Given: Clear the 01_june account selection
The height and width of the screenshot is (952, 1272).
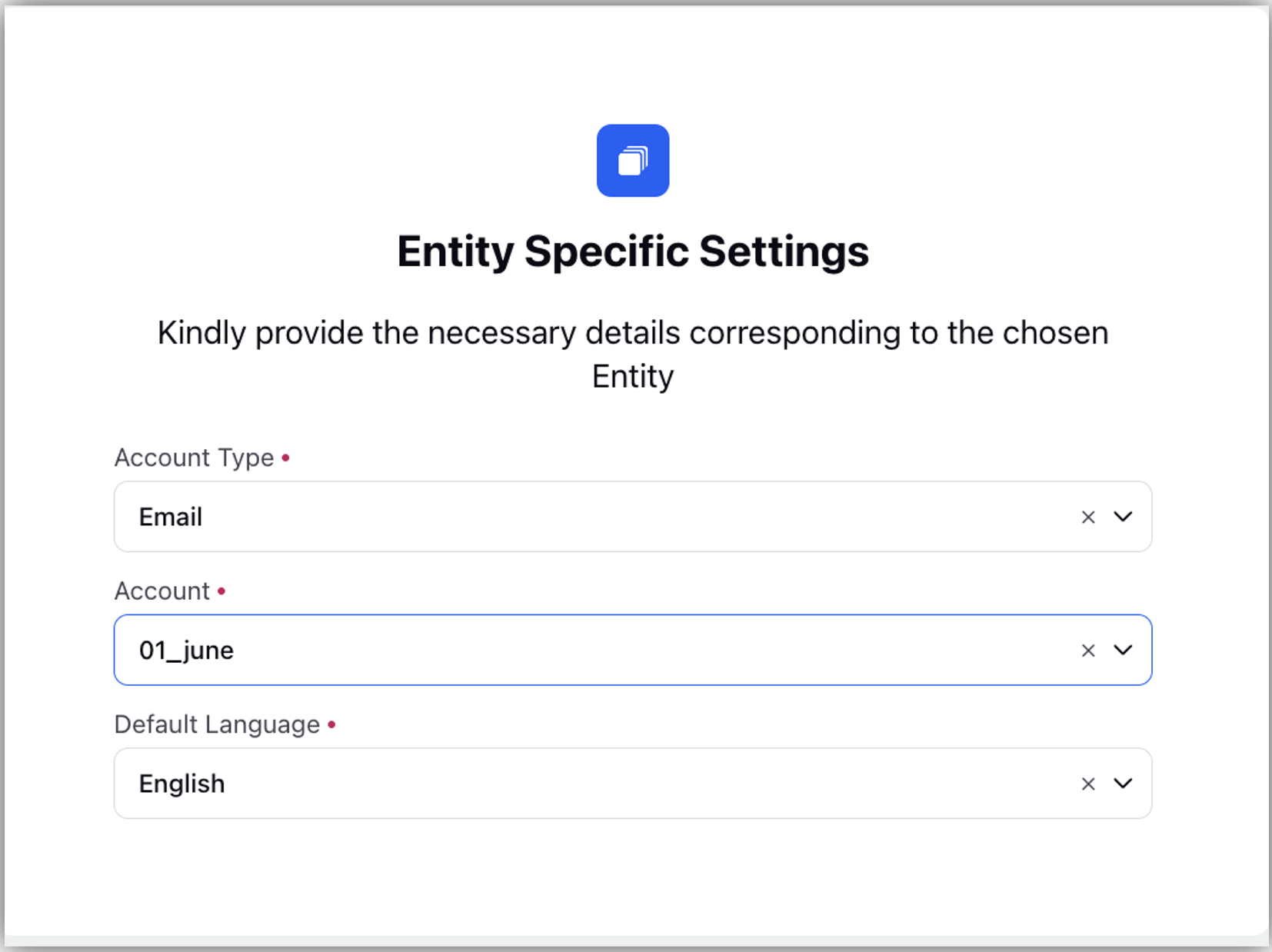Looking at the screenshot, I should pyautogui.click(x=1088, y=651).
